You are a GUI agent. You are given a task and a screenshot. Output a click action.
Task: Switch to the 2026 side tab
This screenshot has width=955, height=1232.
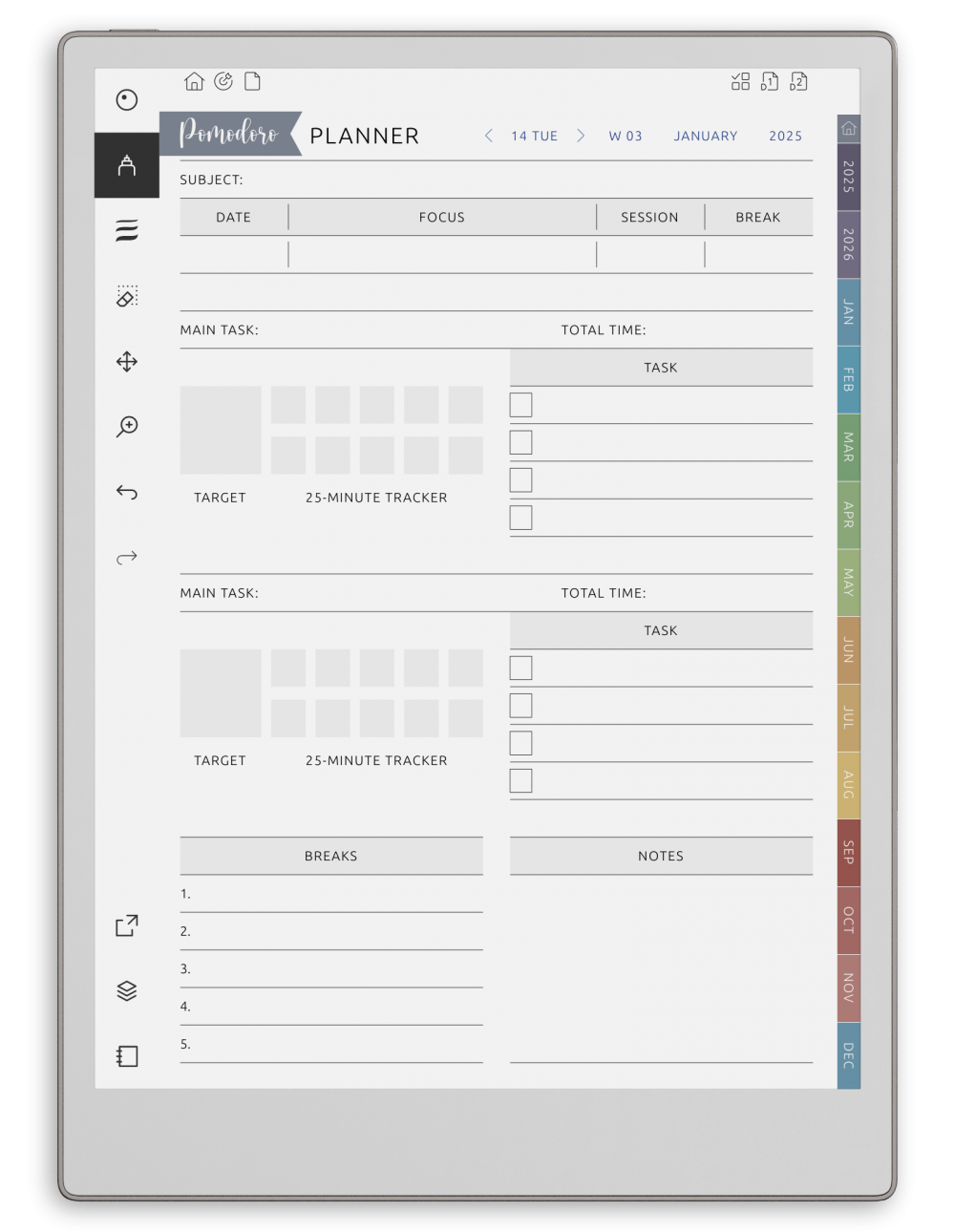[848, 244]
